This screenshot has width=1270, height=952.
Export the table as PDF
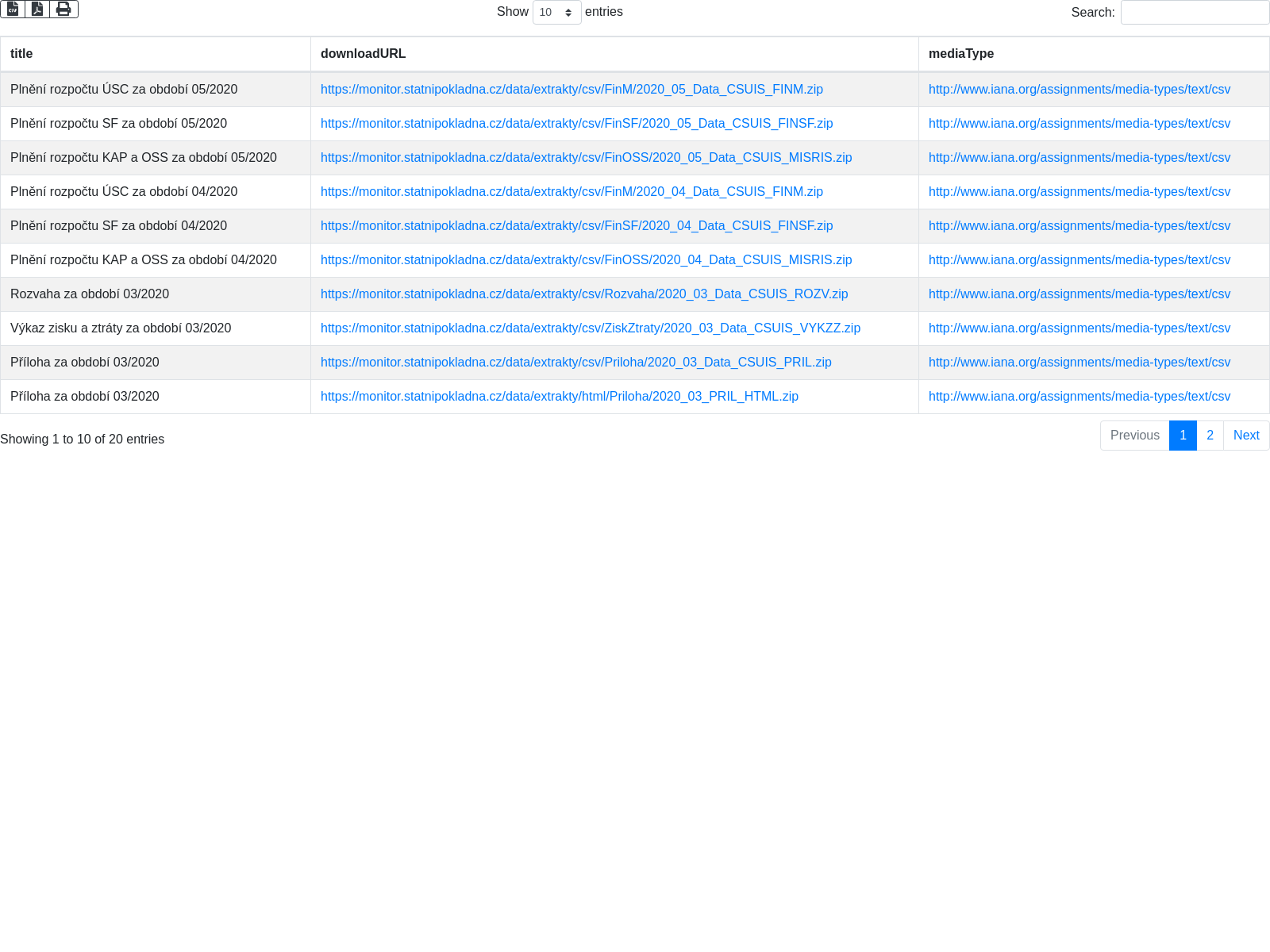point(37,9)
